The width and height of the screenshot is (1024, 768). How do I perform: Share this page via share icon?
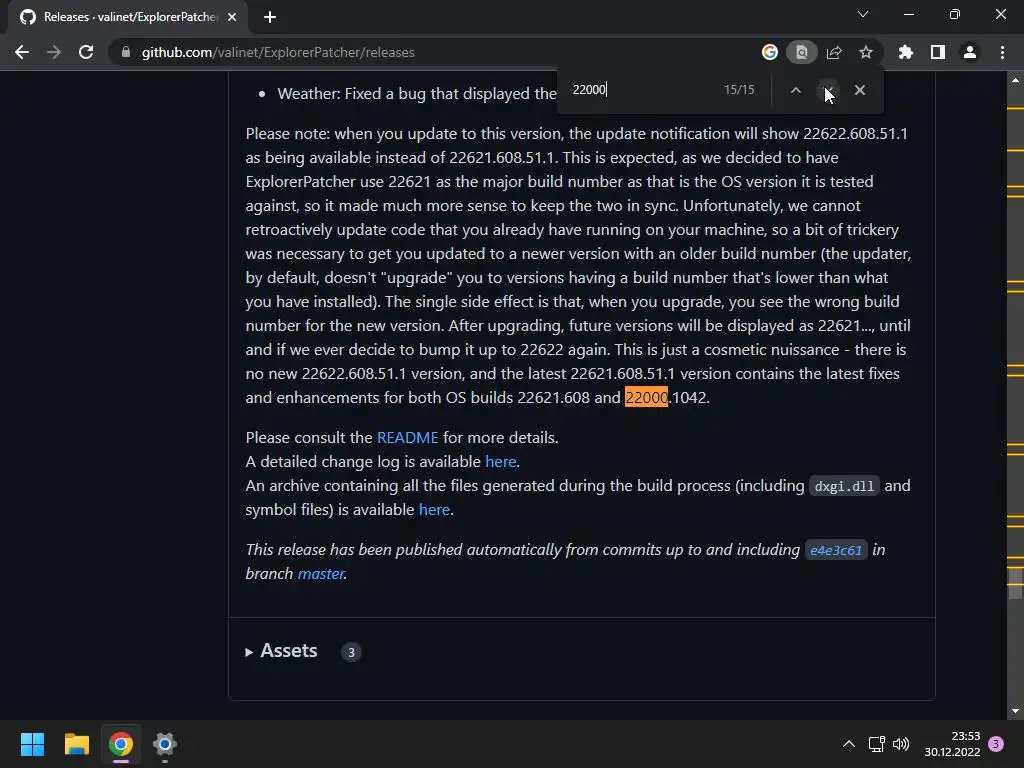click(x=834, y=52)
